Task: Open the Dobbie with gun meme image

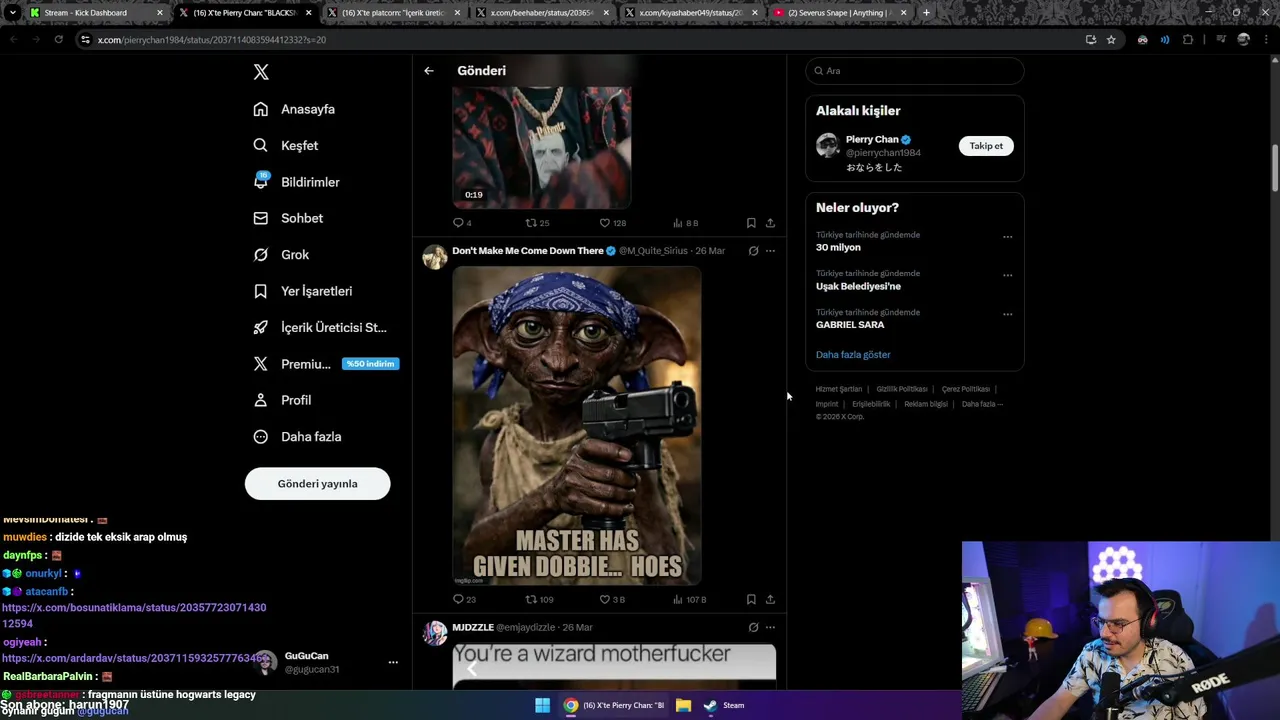Action: click(577, 426)
